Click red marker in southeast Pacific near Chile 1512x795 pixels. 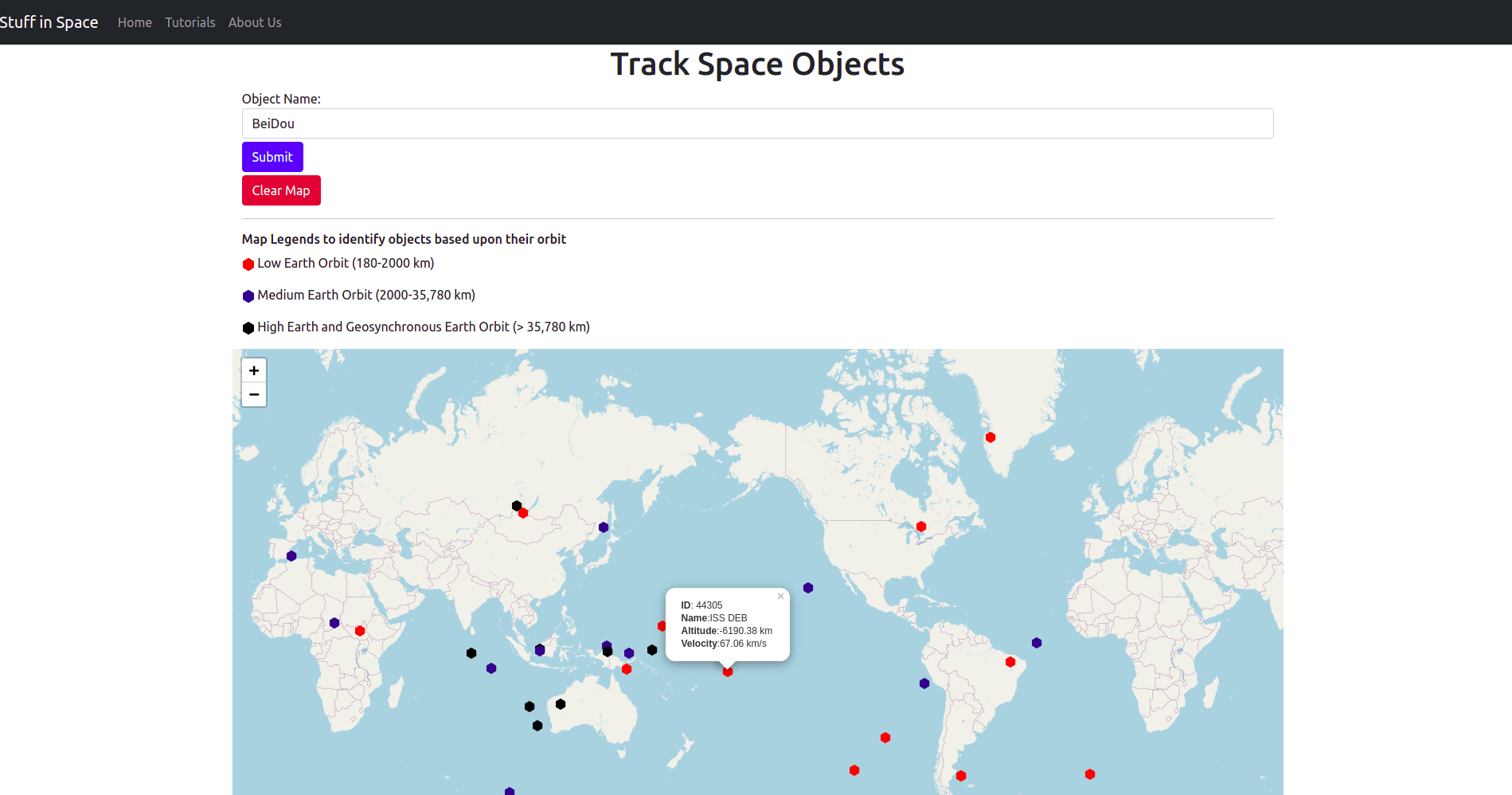(885, 738)
